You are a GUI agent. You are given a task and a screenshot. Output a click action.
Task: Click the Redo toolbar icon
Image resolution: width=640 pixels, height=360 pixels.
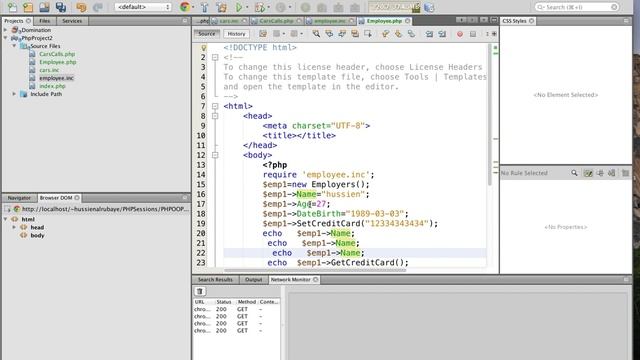(x=97, y=7)
